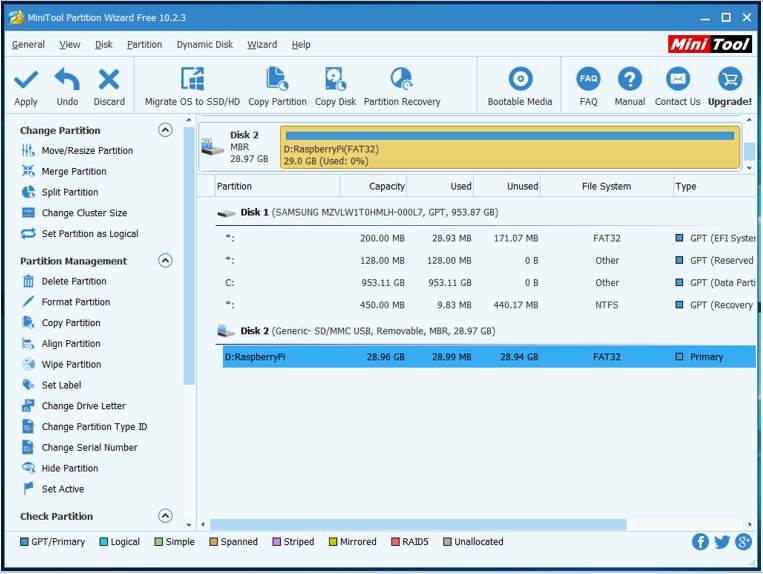Select Split Partition action
The height and width of the screenshot is (574, 763).
point(70,192)
